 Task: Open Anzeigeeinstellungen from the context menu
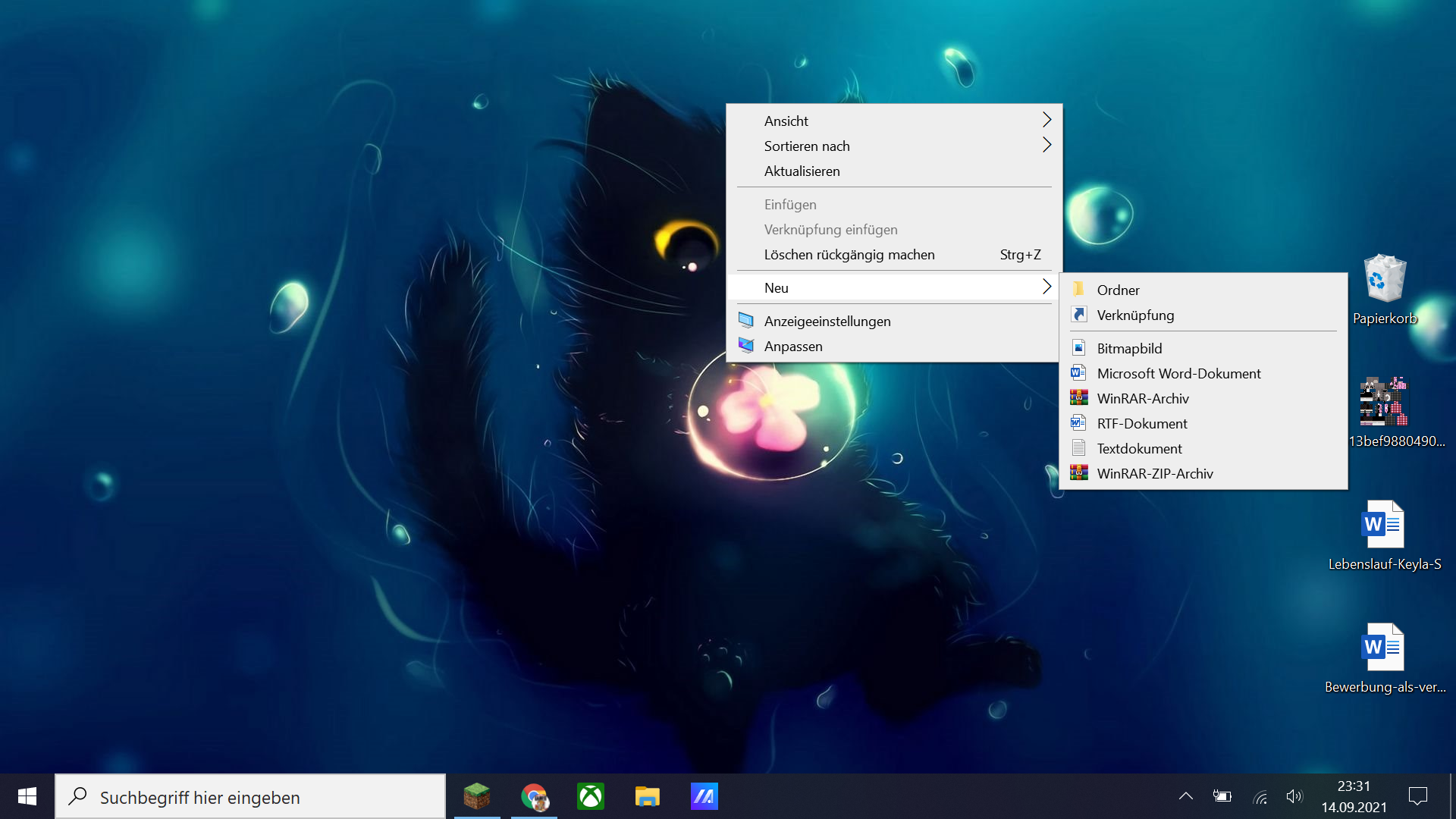coord(827,321)
